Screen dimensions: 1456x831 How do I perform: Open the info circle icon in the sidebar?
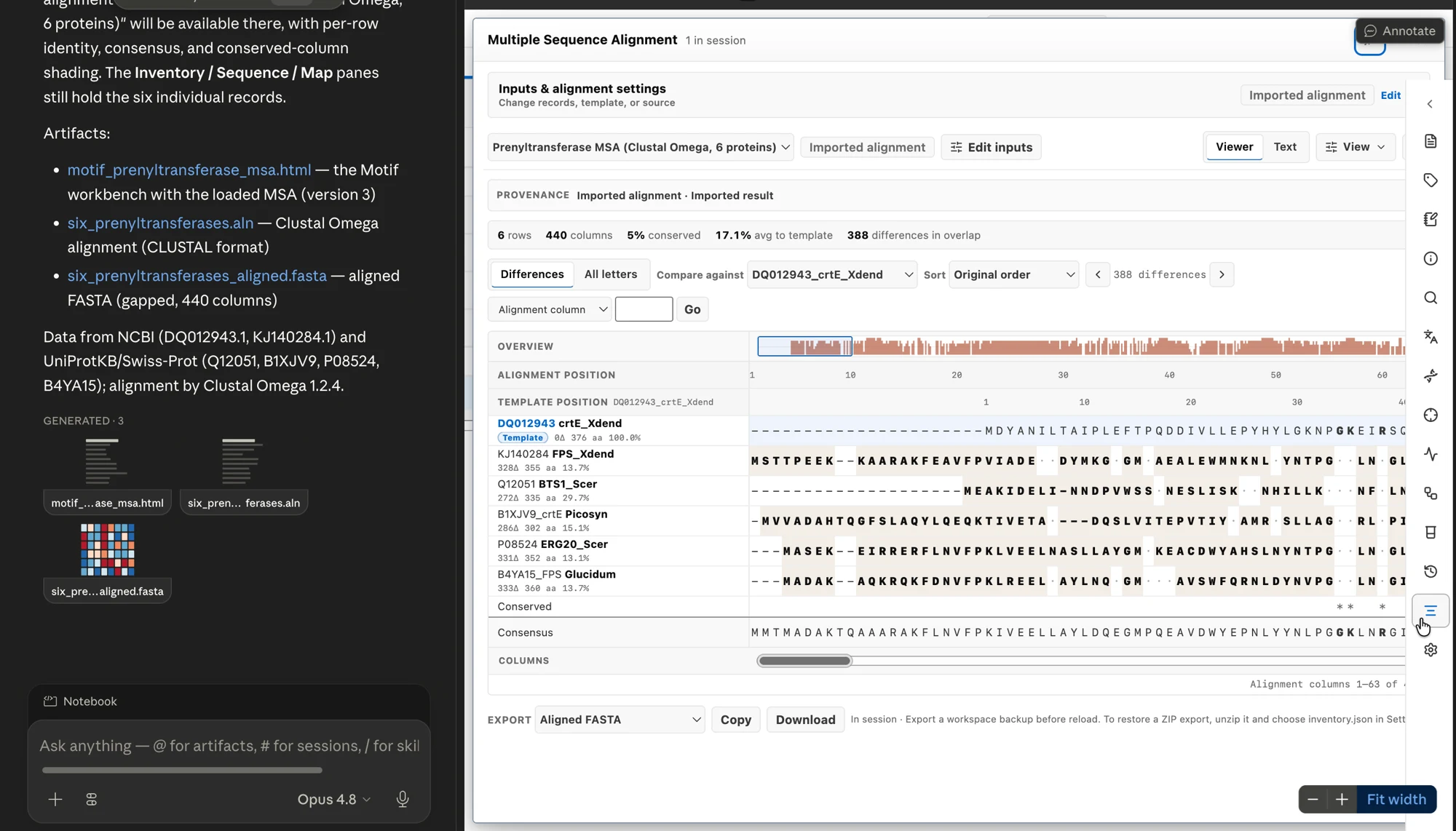pos(1430,258)
